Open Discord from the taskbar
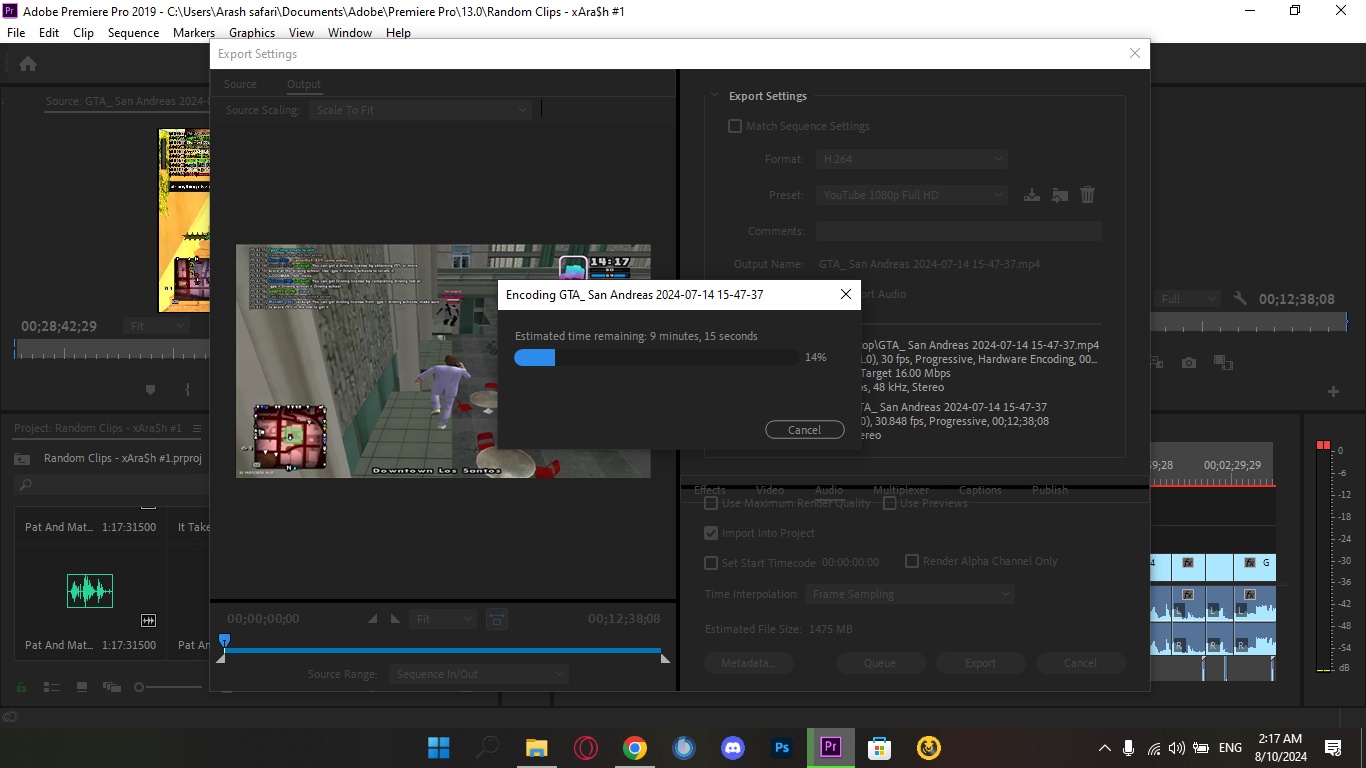 point(733,747)
